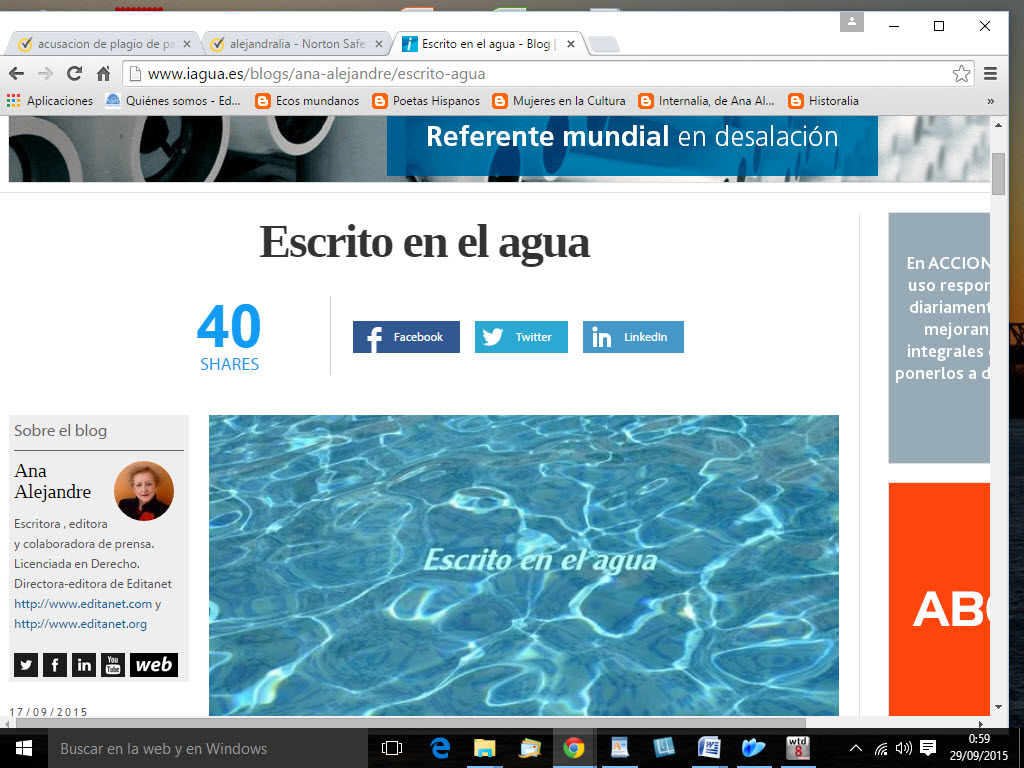Click the browser forward arrow

(x=45, y=74)
